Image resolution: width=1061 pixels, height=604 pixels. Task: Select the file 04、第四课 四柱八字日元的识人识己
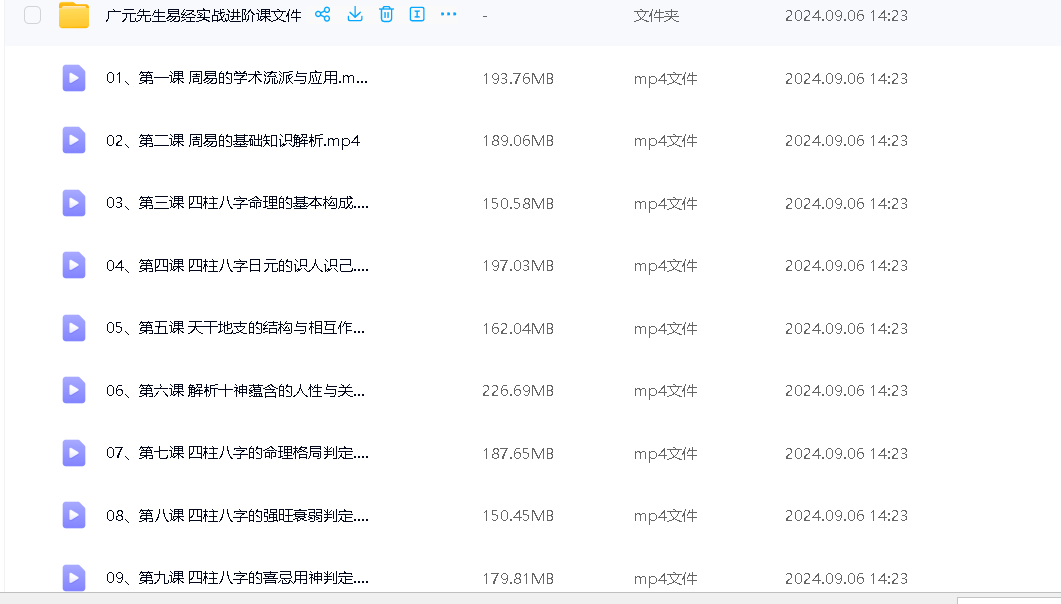tap(237, 266)
